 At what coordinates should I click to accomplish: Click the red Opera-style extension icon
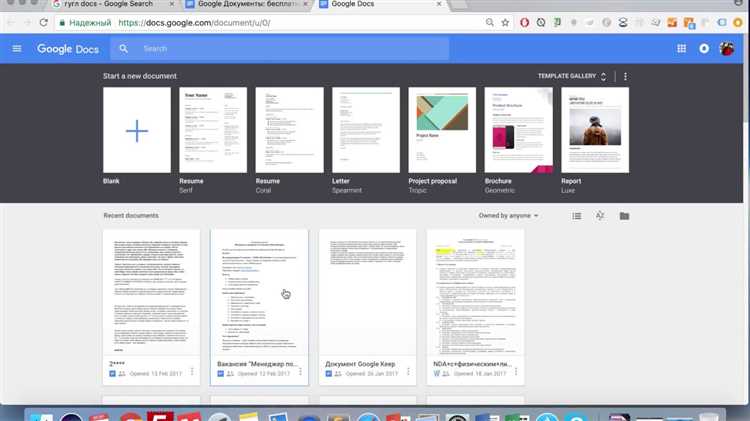tap(525, 22)
